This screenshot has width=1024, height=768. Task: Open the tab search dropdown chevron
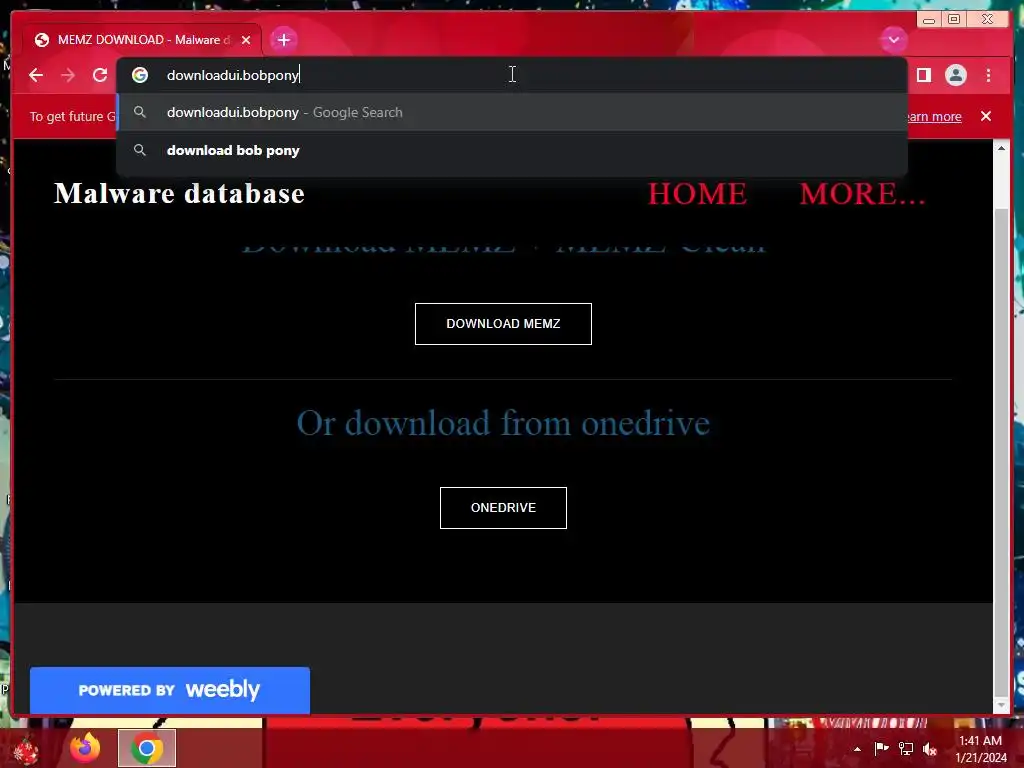(x=893, y=40)
